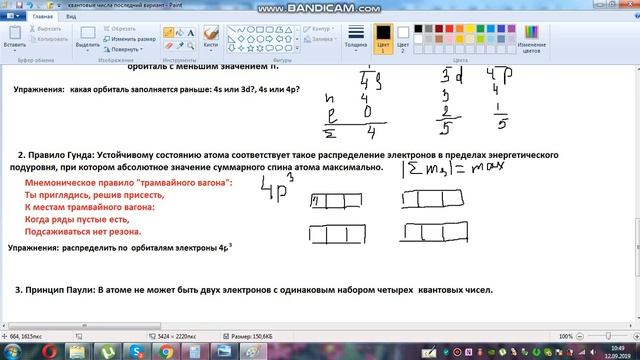640x360 pixels.
Task: Click the Изменить размер resize button
Action: [129, 39]
